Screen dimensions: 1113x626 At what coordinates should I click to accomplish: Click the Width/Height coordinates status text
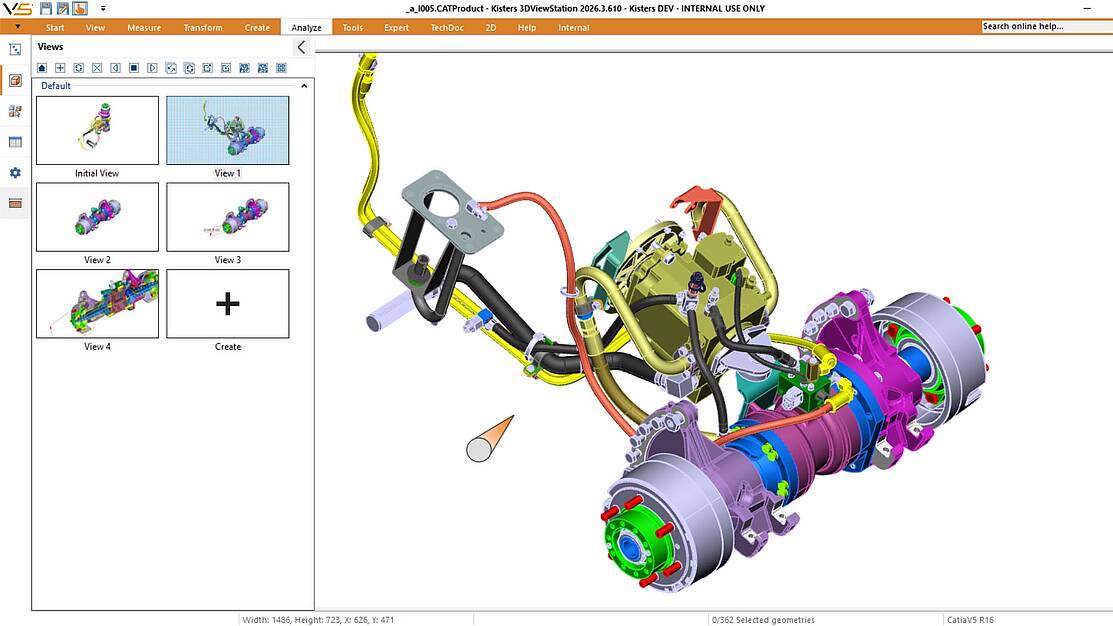(x=318, y=620)
